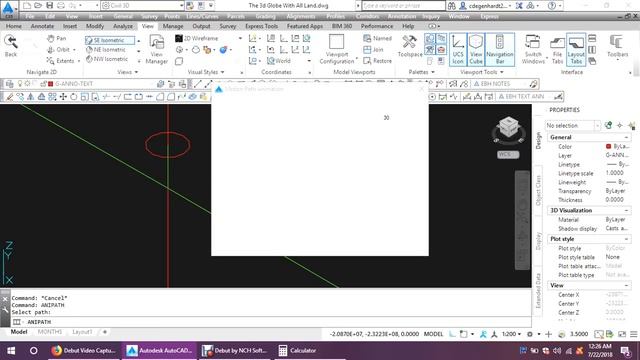Click the Back navigation icon
Viewport: 640px width, 360px height.
[x=11, y=45]
